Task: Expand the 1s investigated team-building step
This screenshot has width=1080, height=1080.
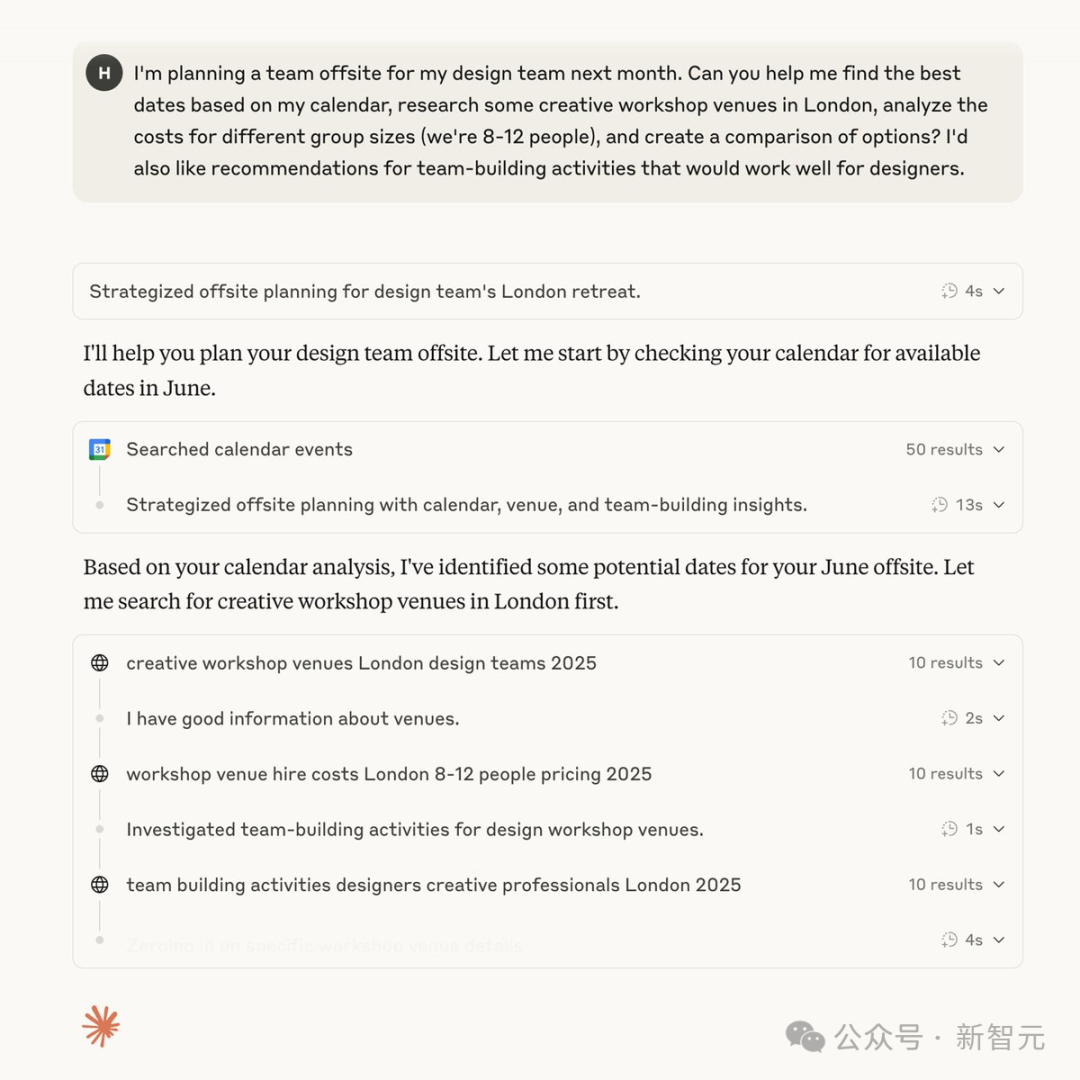Action: click(x=999, y=829)
